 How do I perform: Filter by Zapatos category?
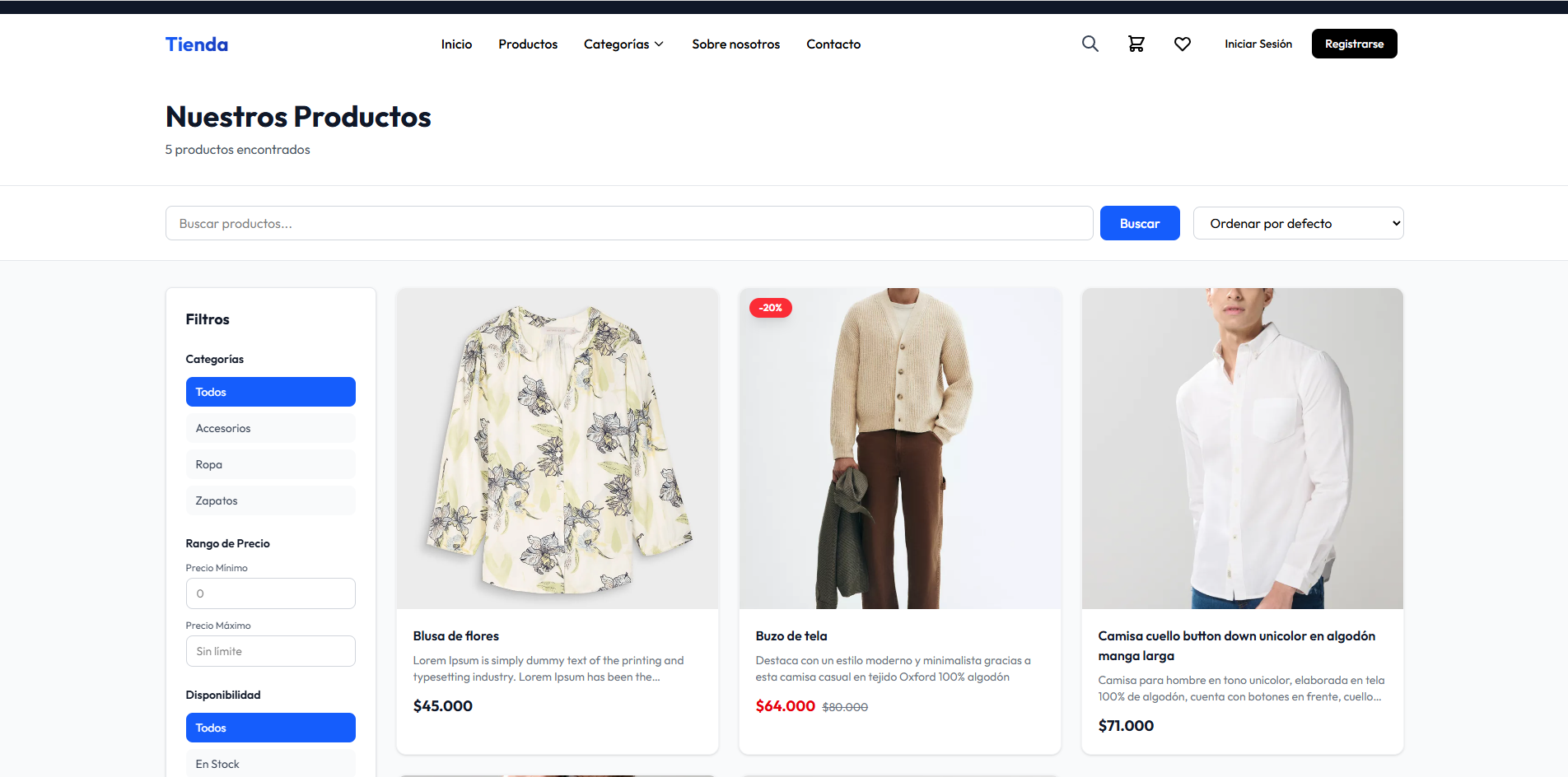point(270,500)
